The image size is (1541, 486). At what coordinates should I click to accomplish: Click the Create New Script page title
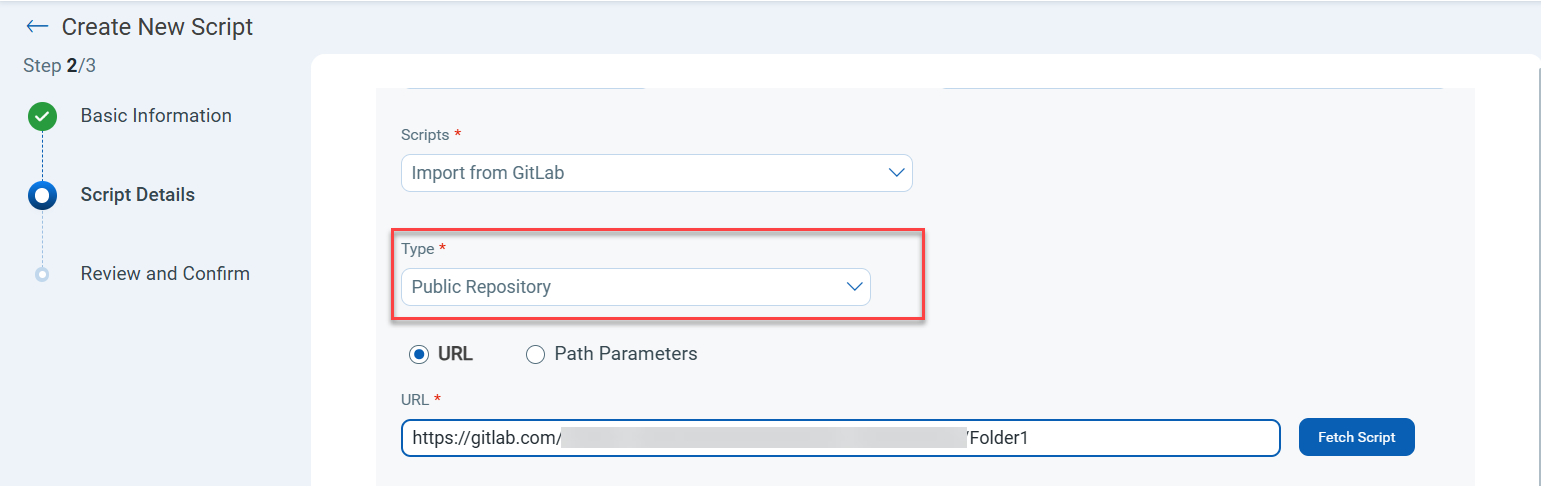[157, 27]
